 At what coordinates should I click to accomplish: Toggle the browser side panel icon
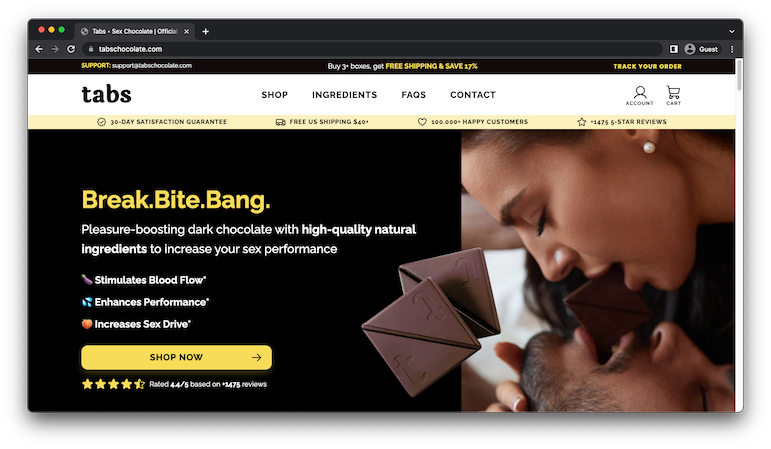pos(674,49)
